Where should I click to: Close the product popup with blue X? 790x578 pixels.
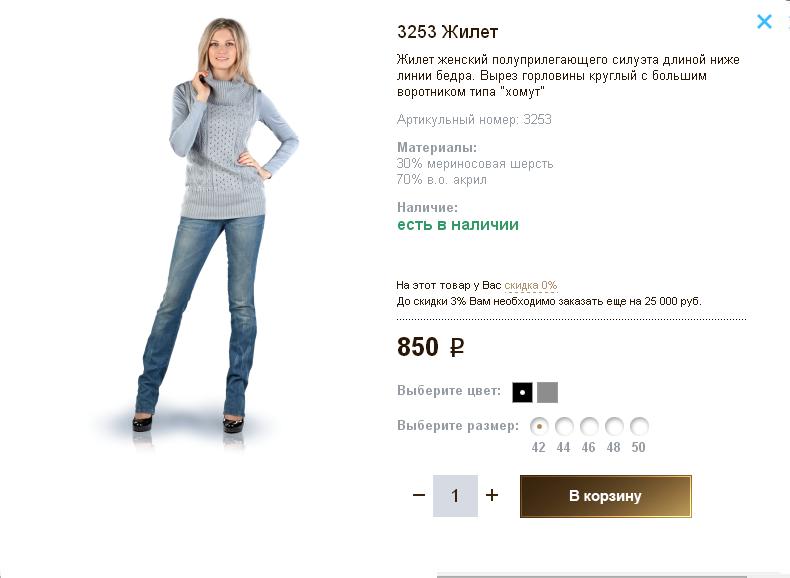(764, 22)
